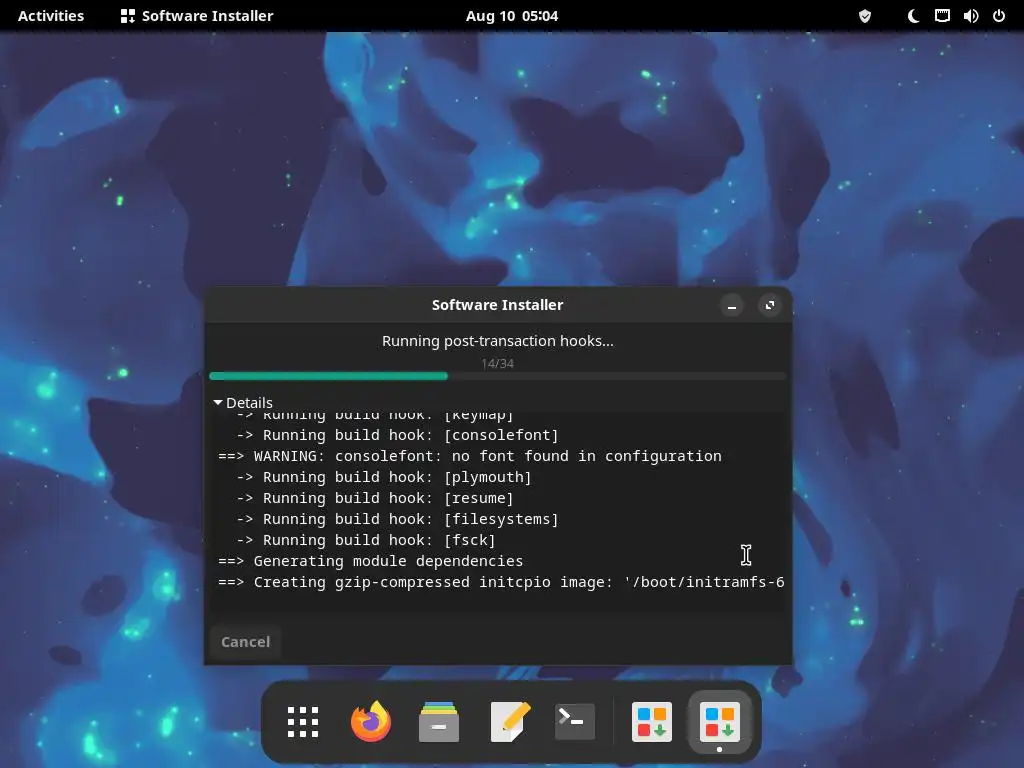Click the filesystems build hook log line

point(398,519)
